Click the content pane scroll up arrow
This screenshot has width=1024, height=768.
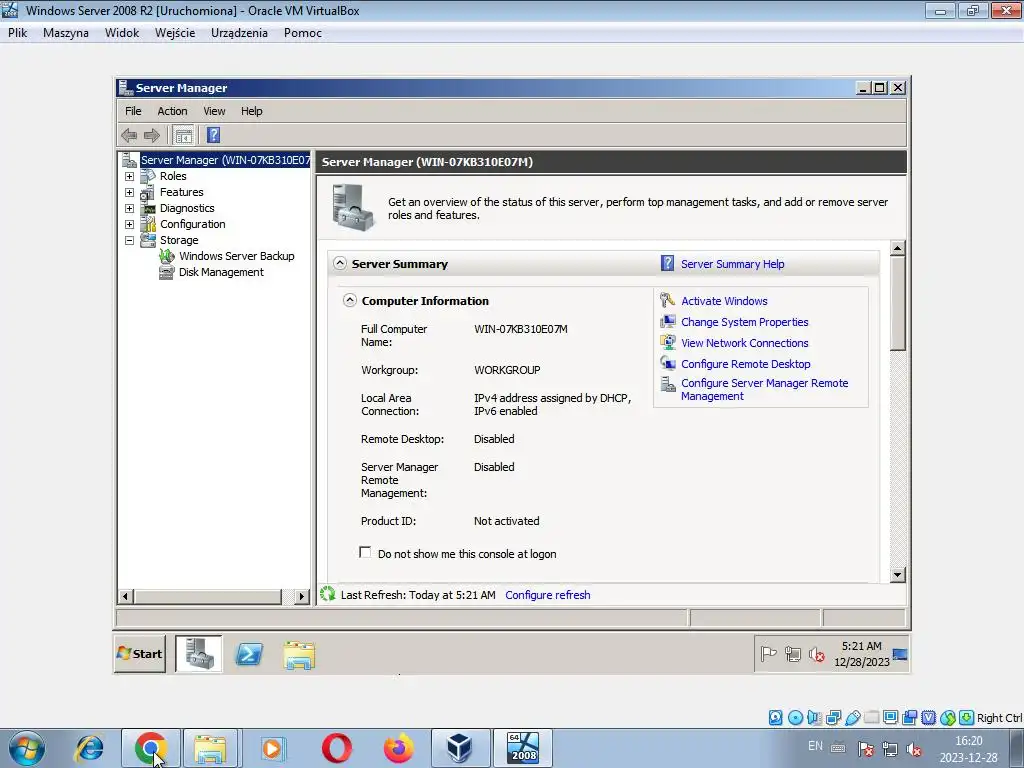(897, 248)
